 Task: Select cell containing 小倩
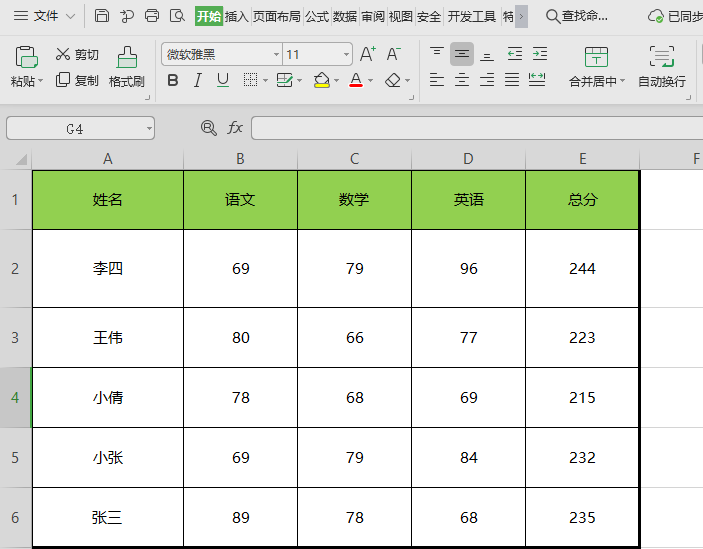[x=108, y=398]
